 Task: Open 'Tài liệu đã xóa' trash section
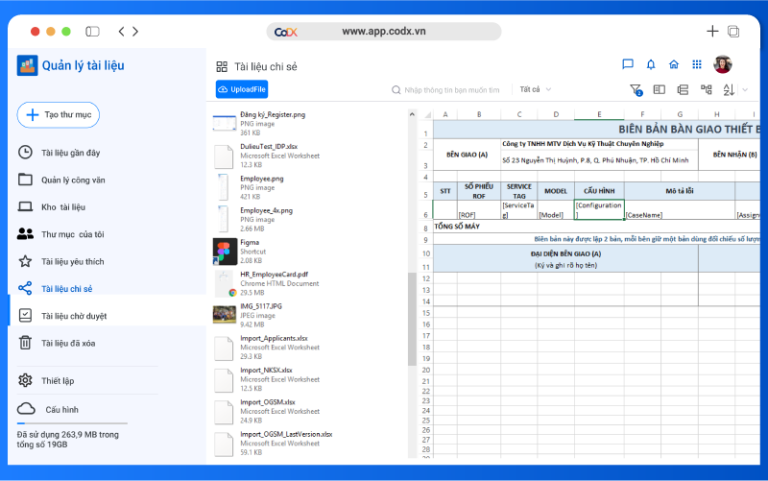[x=68, y=343]
